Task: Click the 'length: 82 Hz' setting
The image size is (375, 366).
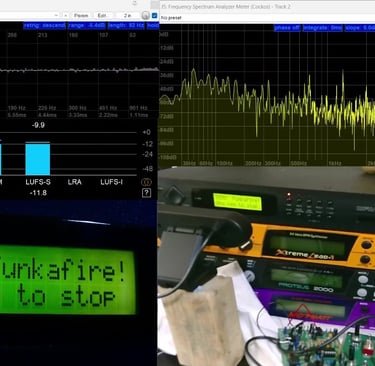Action: point(126,25)
